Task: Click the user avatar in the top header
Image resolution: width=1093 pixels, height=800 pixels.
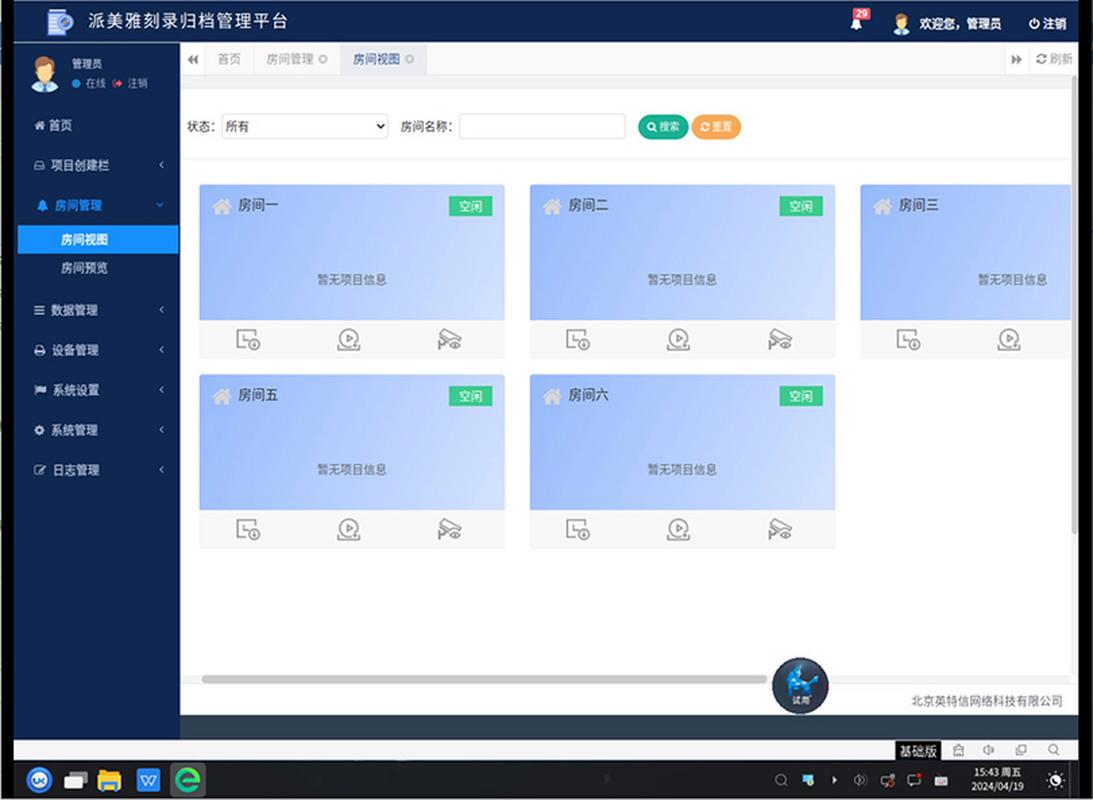Action: tap(901, 24)
